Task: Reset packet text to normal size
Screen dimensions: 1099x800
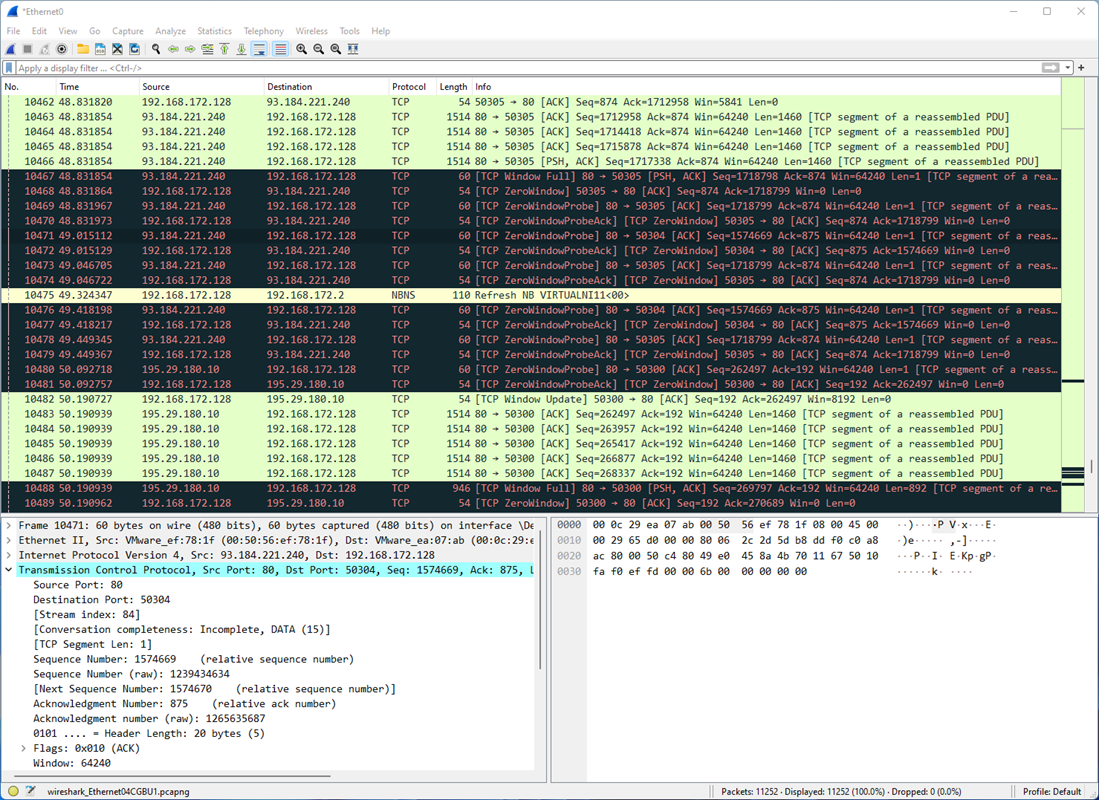Action: coord(336,49)
